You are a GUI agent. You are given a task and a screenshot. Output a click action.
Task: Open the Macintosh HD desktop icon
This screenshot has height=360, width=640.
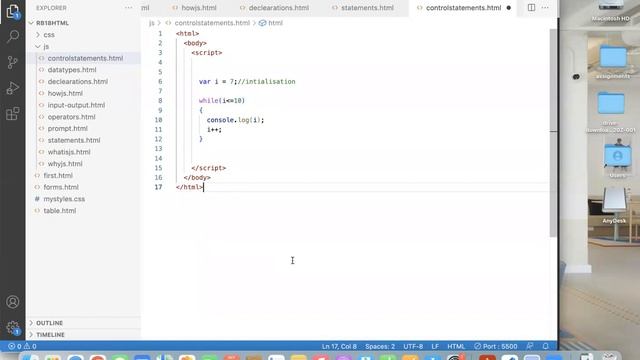(x=611, y=11)
